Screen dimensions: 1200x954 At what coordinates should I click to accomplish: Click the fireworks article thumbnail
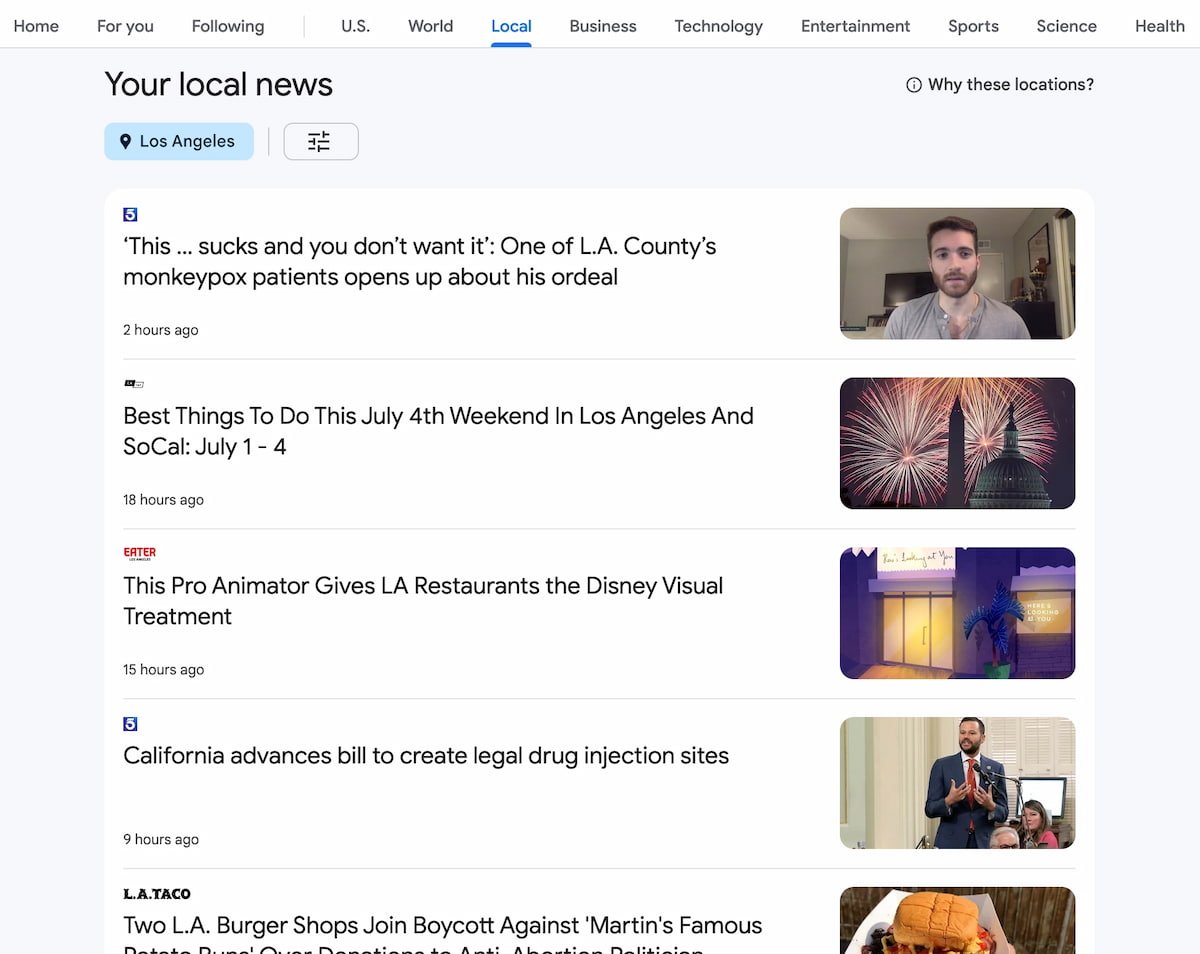point(957,443)
